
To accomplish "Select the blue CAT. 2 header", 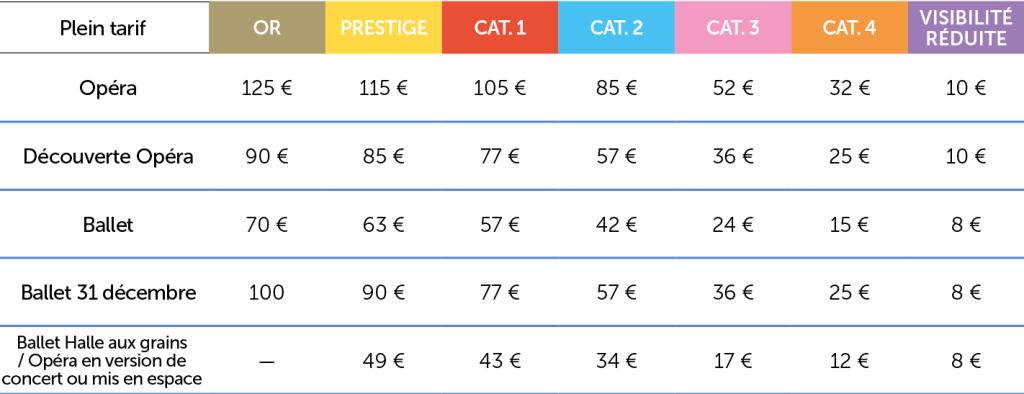I will pos(616,27).
